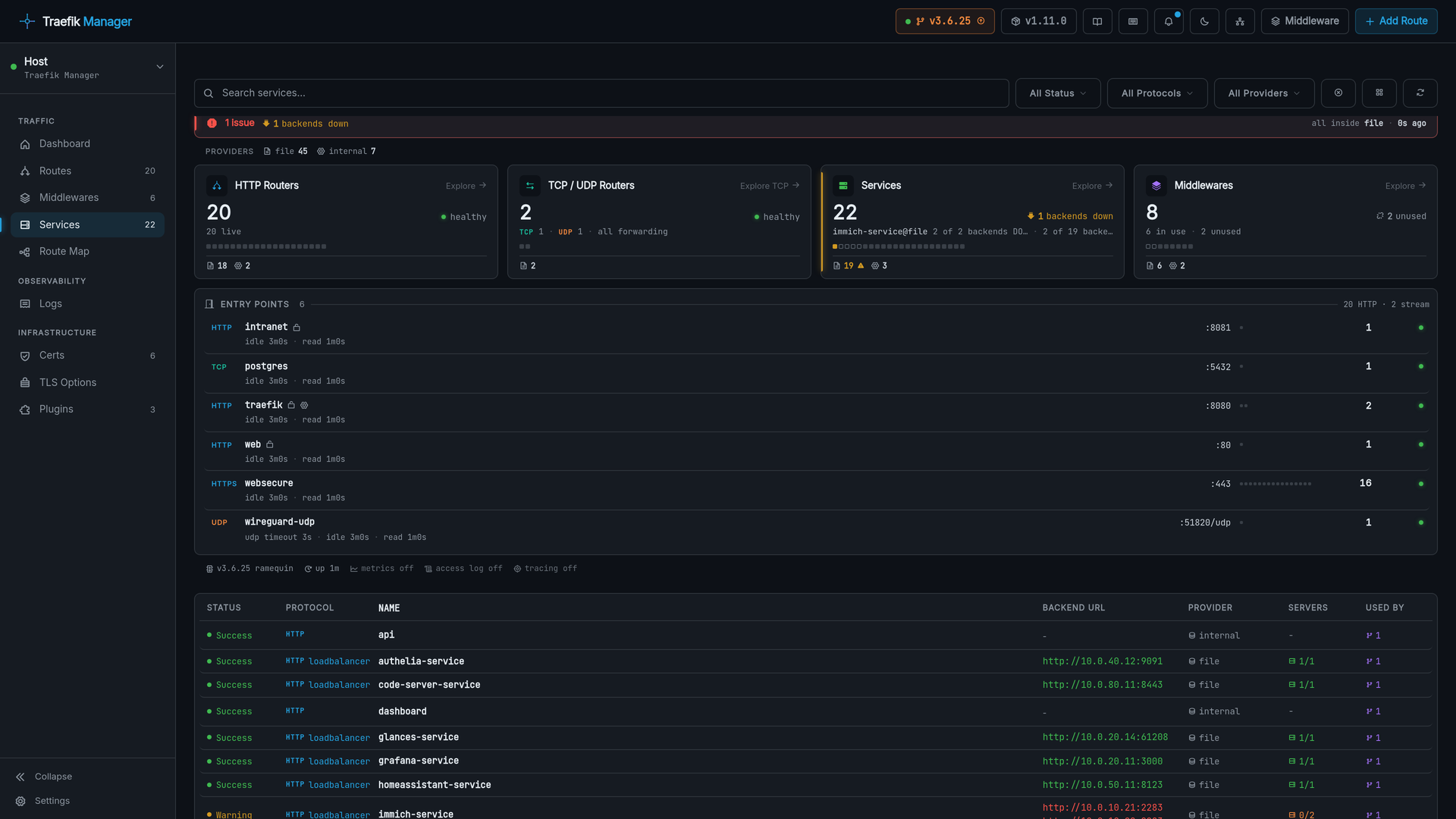Click the wireguard-udp entry point row

(x=816, y=529)
